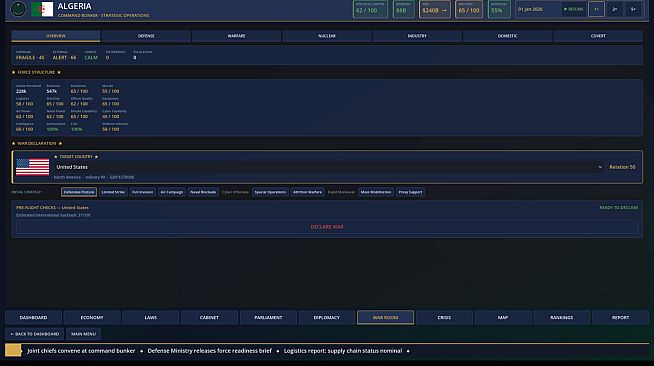
Task: Go to Diplomacy in bottom navigation
Action: pyautogui.click(x=327, y=318)
